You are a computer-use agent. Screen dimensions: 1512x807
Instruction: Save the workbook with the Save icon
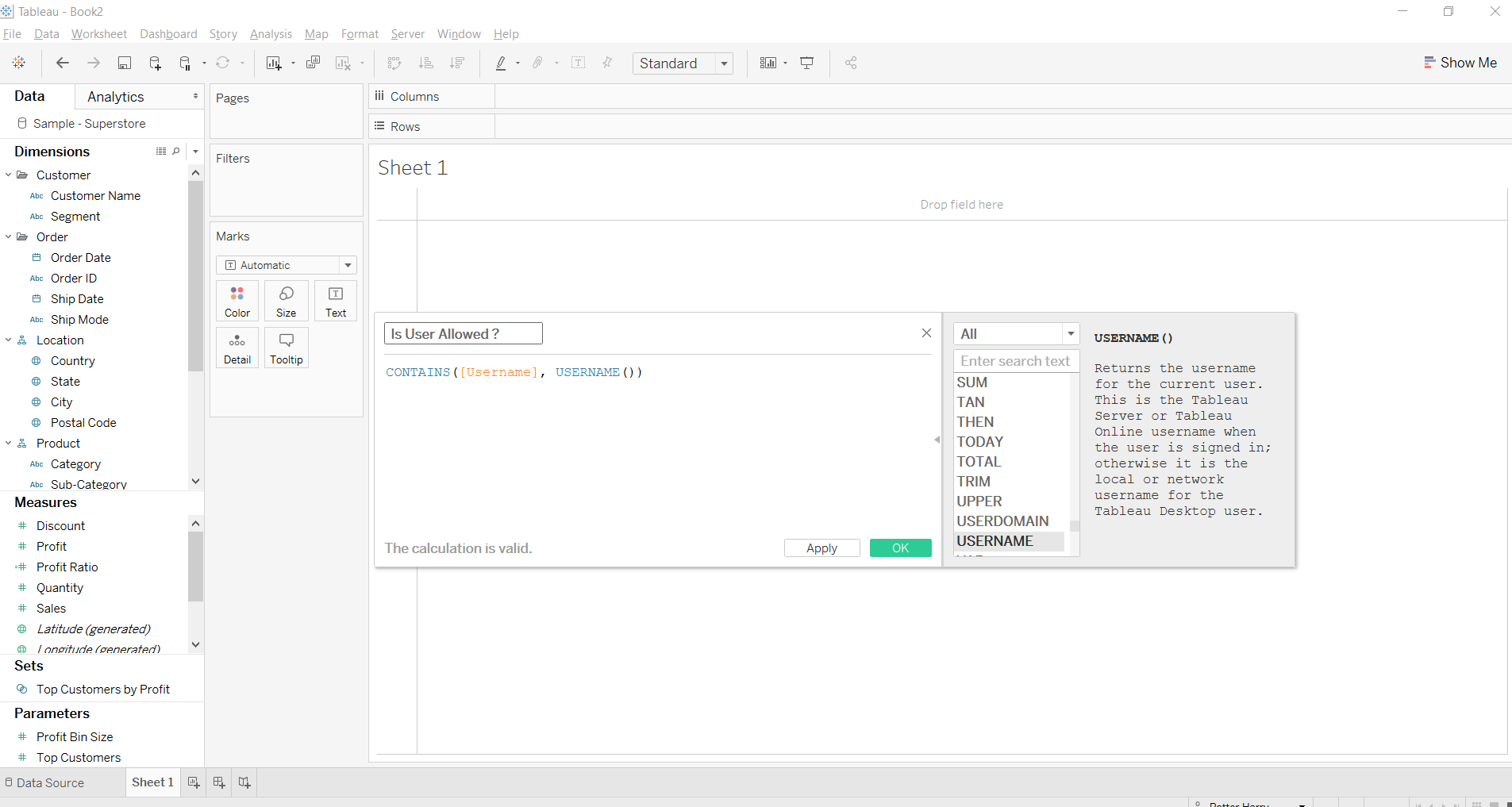coord(125,63)
